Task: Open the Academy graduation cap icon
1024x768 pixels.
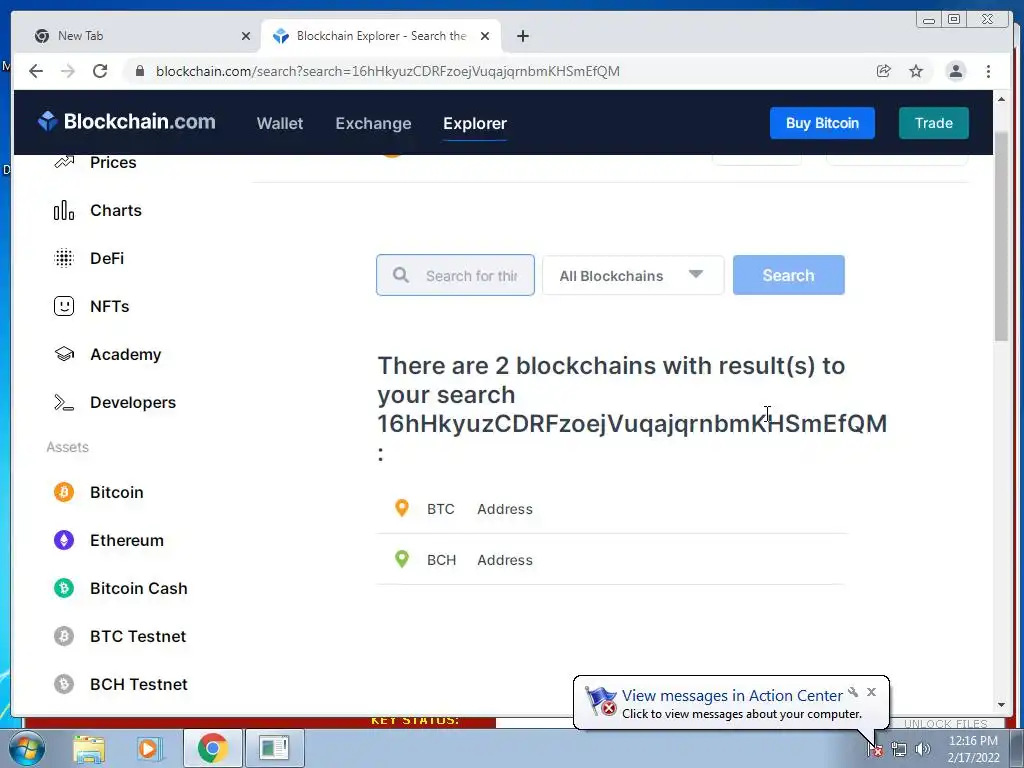Action: click(64, 355)
